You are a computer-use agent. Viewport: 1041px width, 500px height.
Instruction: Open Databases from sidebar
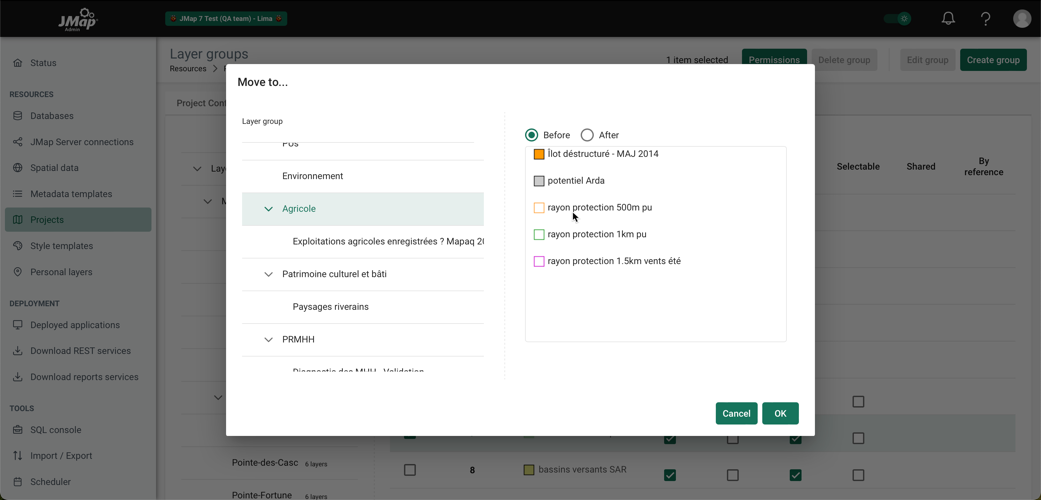[x=51, y=116]
